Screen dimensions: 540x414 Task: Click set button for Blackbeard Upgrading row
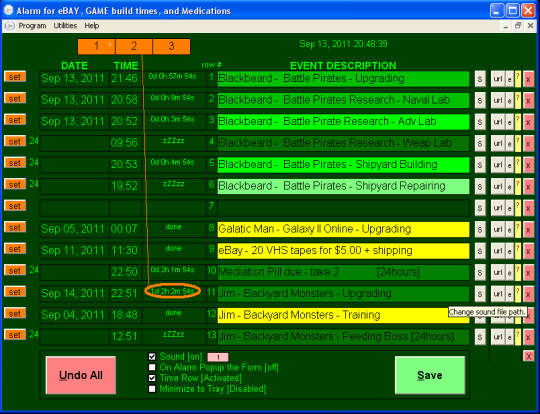coord(15,77)
